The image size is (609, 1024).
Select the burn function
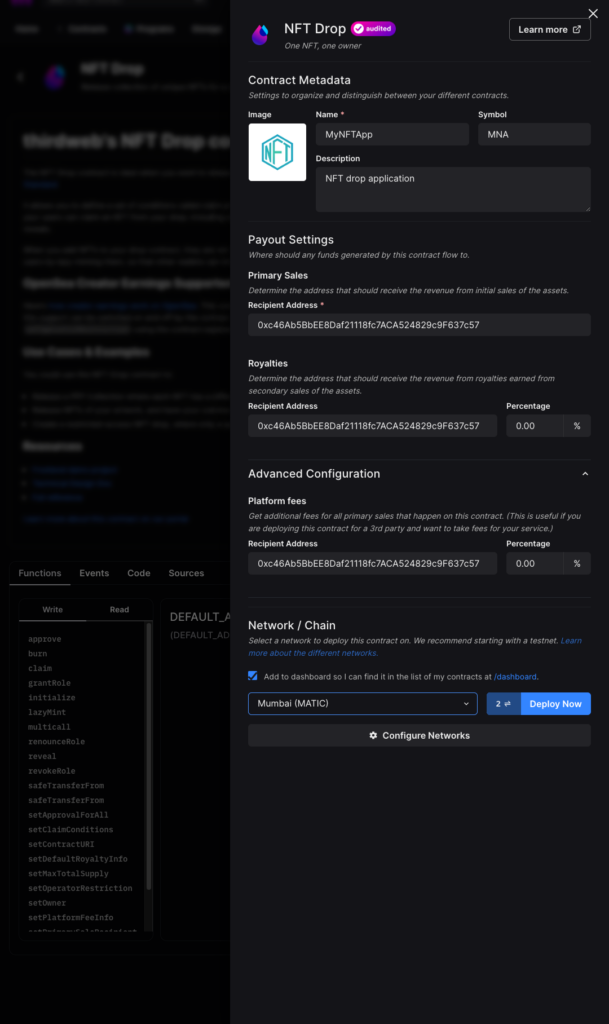(37, 654)
